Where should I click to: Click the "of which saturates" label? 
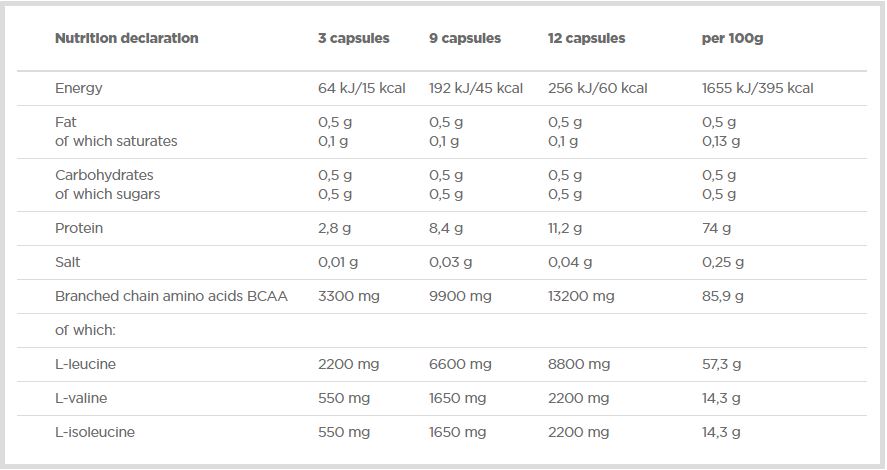click(x=116, y=141)
